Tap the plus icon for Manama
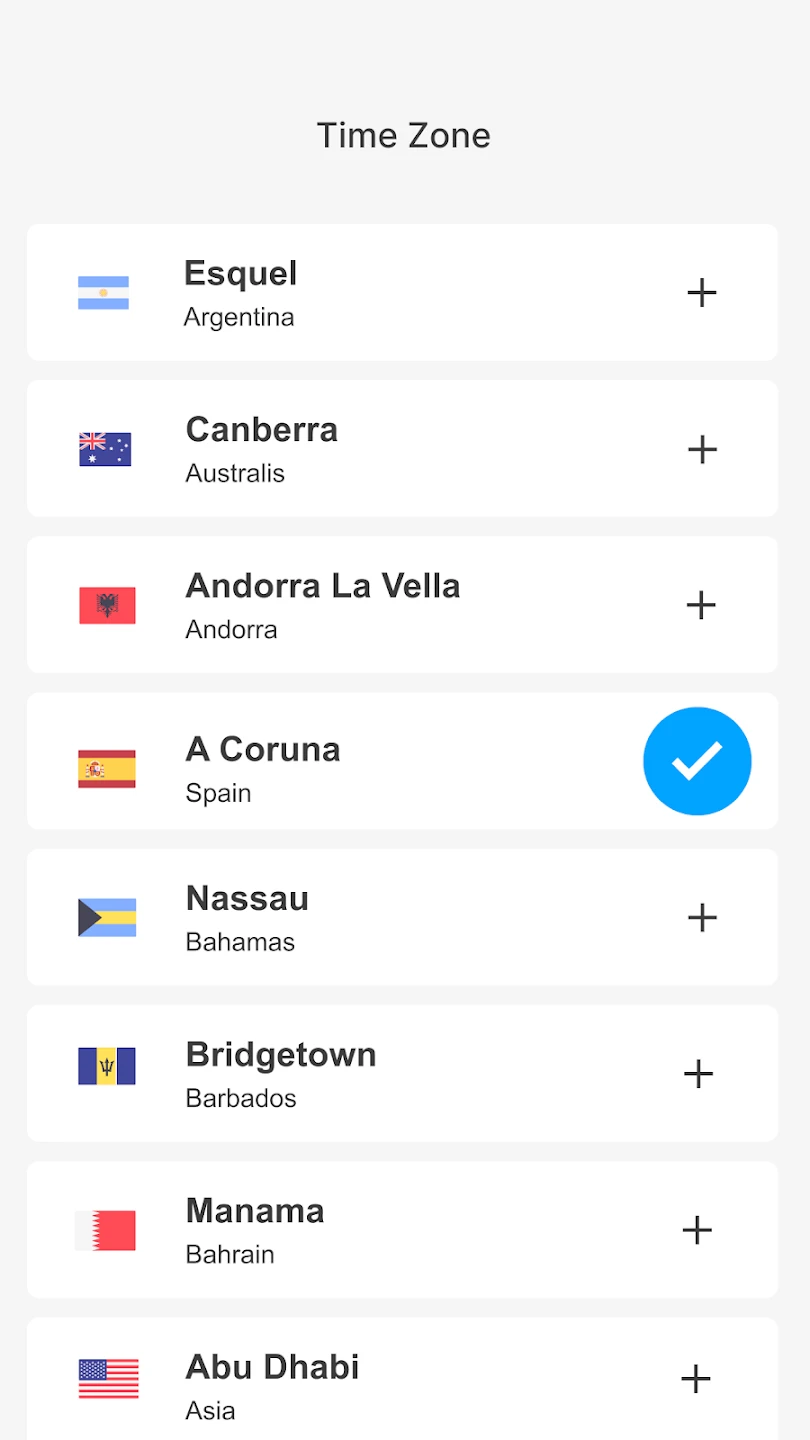 [x=697, y=1230]
